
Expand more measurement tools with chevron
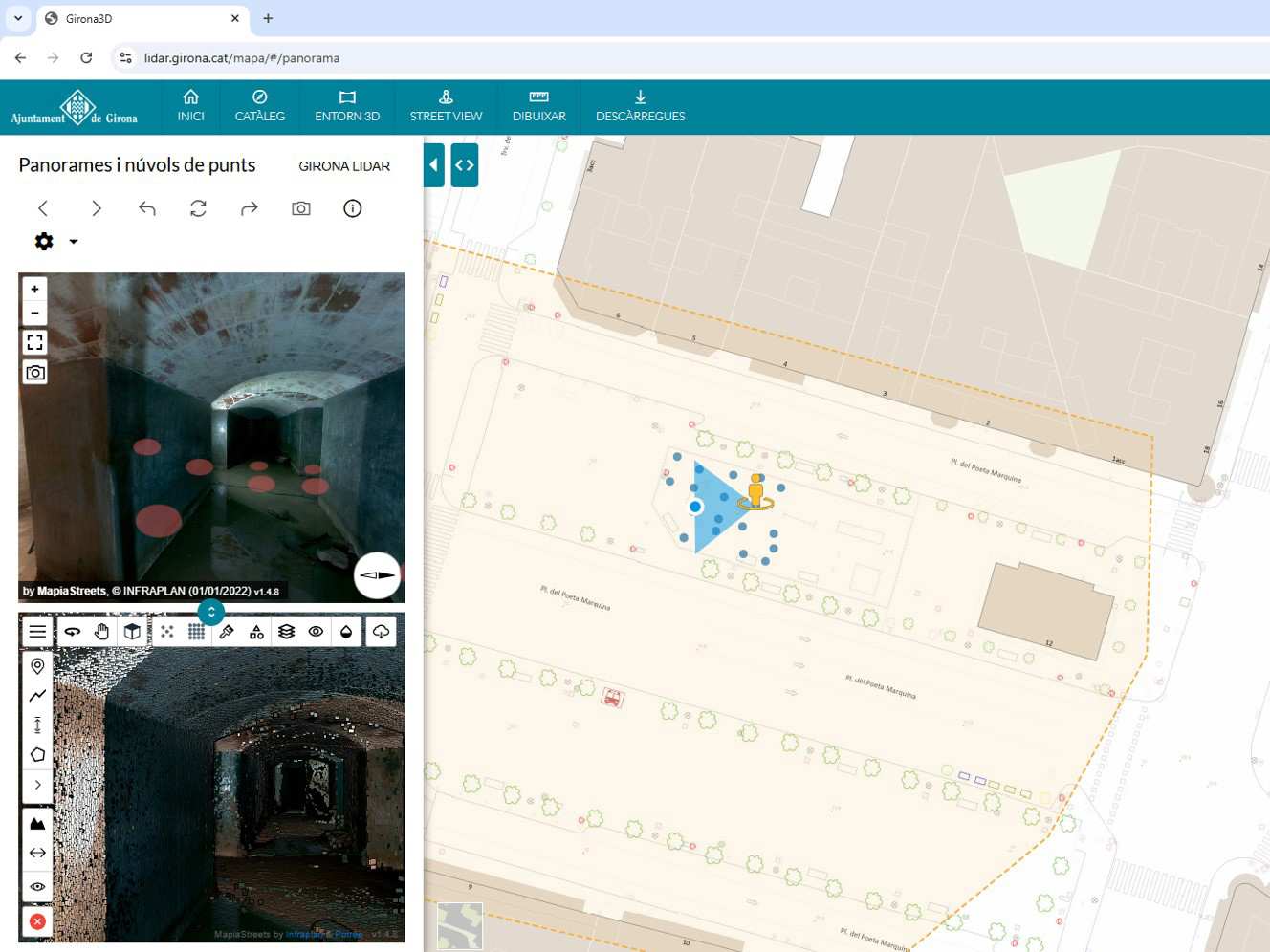pos(37,785)
